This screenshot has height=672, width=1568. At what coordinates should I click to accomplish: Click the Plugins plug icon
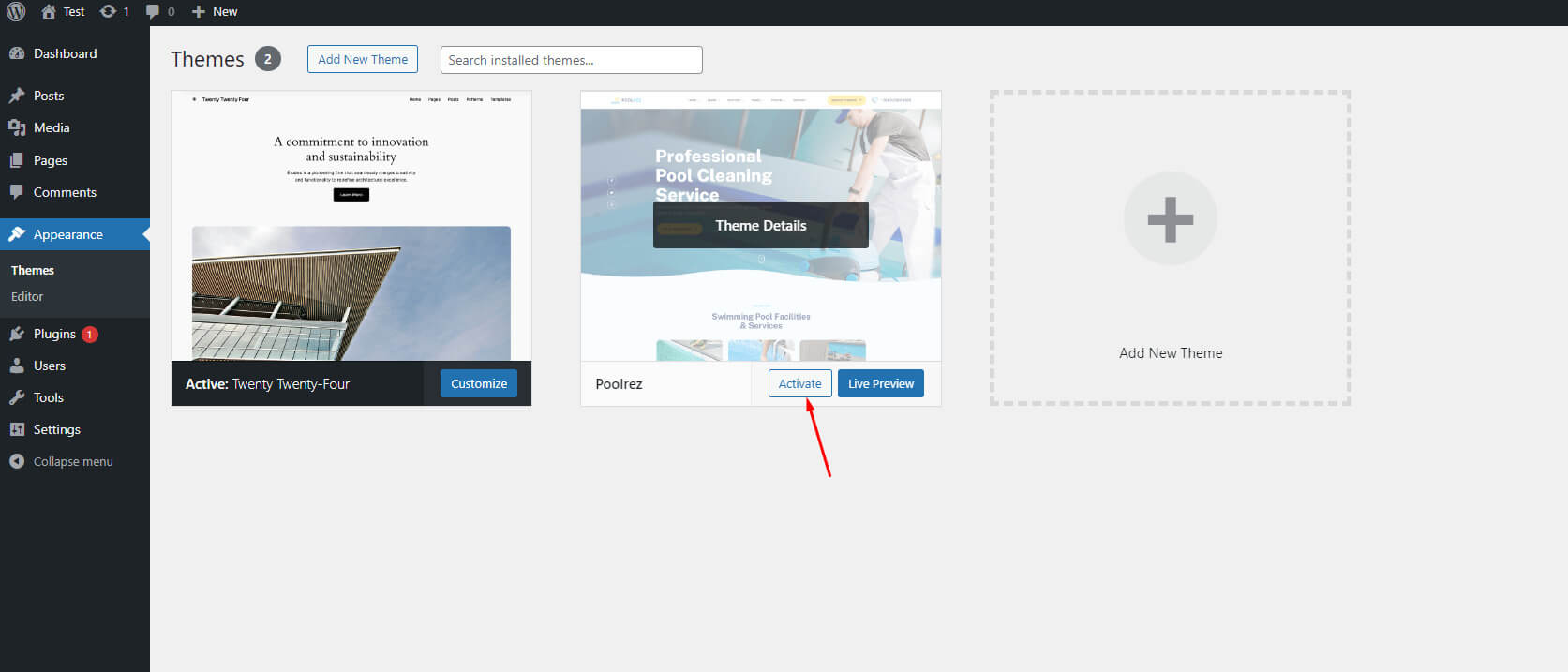[x=17, y=334]
